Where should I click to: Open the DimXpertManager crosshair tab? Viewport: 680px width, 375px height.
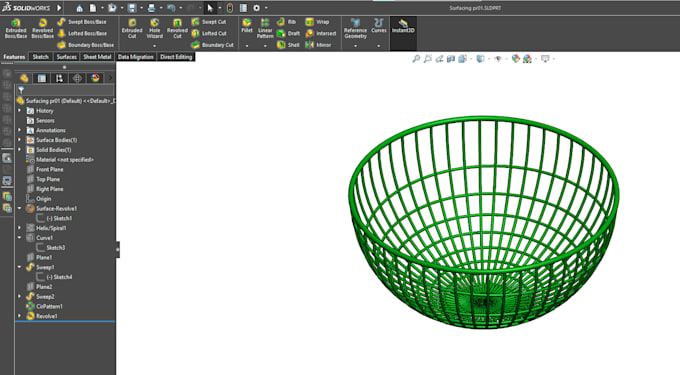pos(77,78)
